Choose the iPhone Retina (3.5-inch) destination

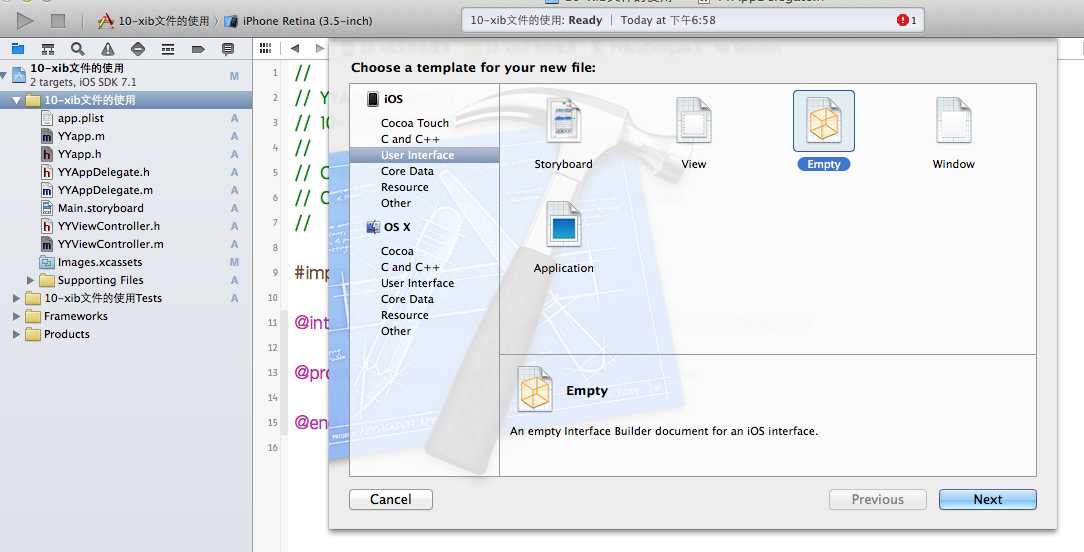pos(299,21)
